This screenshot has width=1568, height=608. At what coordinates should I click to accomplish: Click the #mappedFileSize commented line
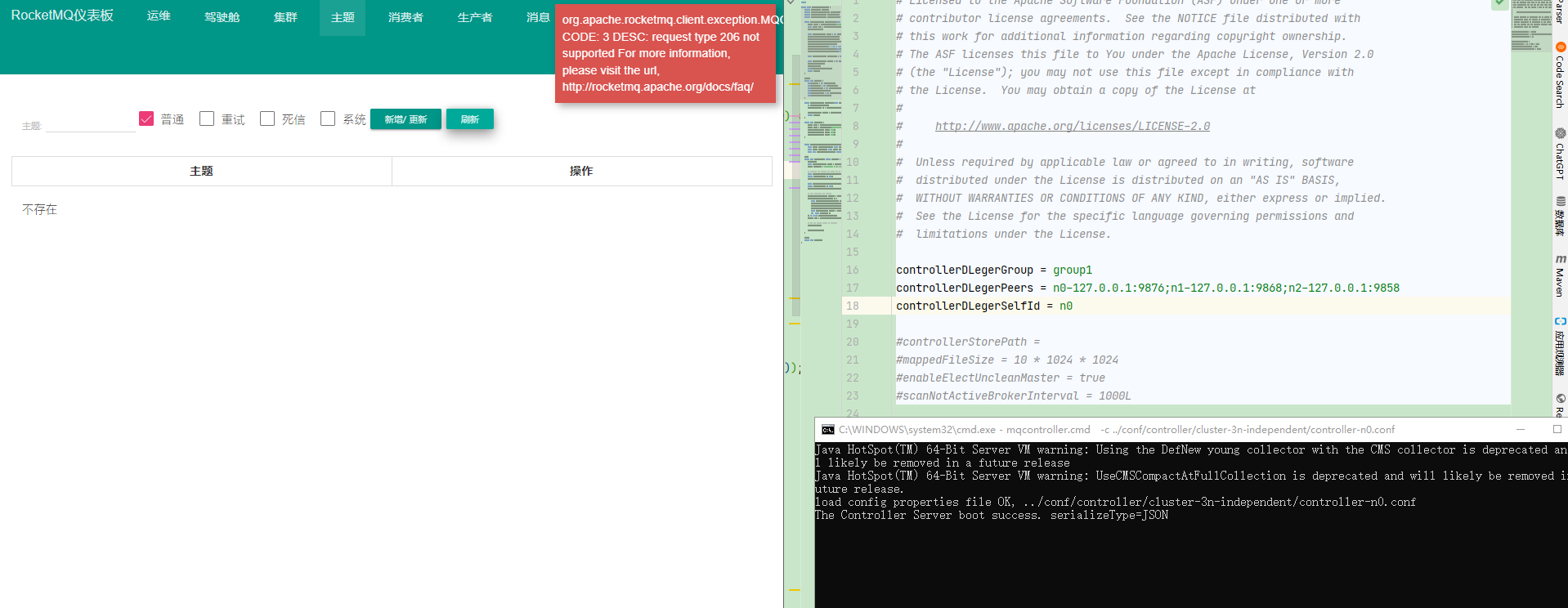[1007, 360]
